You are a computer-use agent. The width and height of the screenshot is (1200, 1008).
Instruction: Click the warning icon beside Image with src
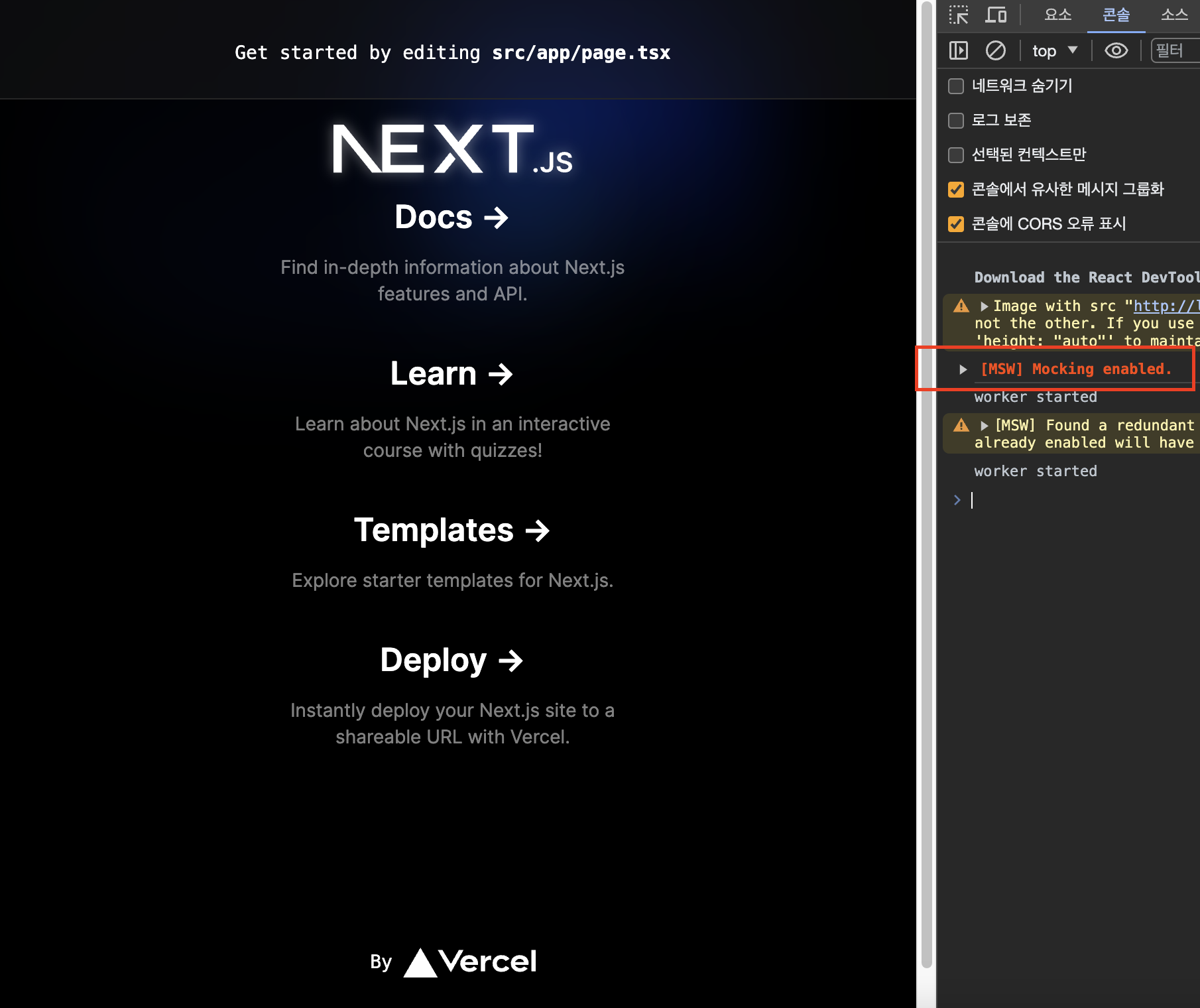[x=961, y=306]
